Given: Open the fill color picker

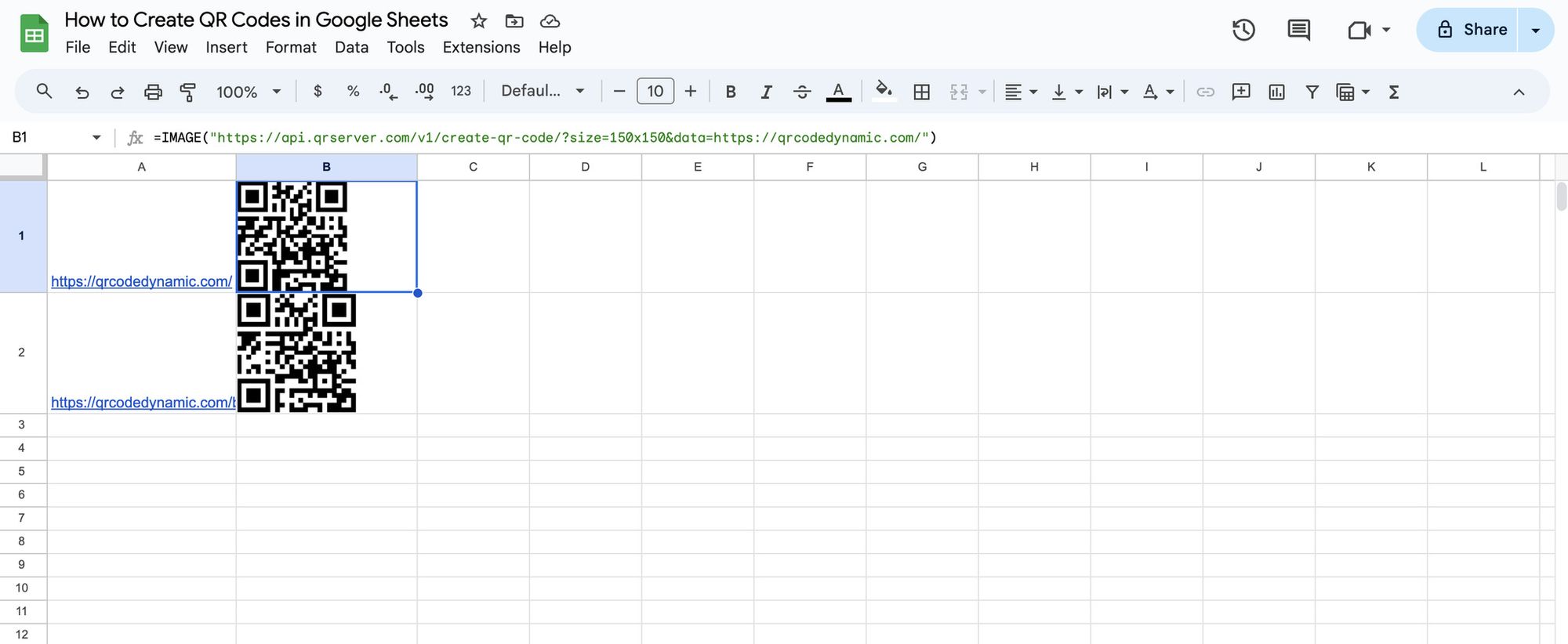Looking at the screenshot, I should pyautogui.click(x=884, y=91).
